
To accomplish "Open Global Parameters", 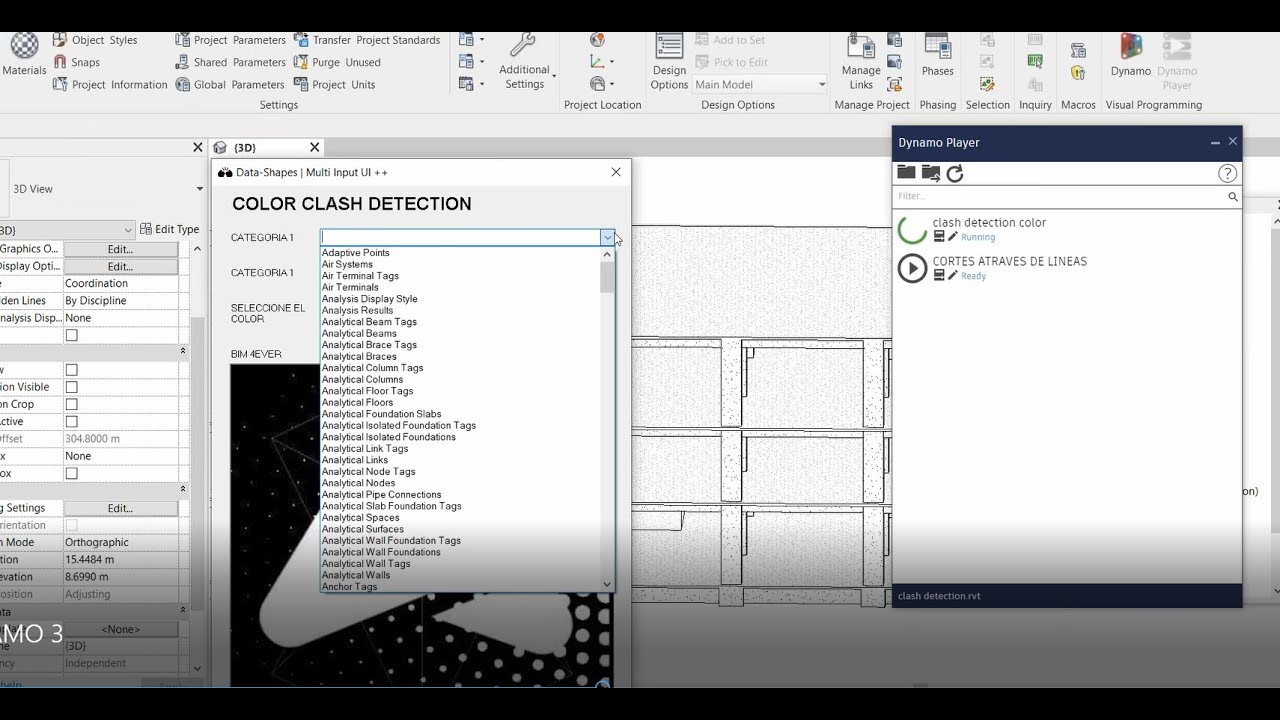I will click(230, 85).
